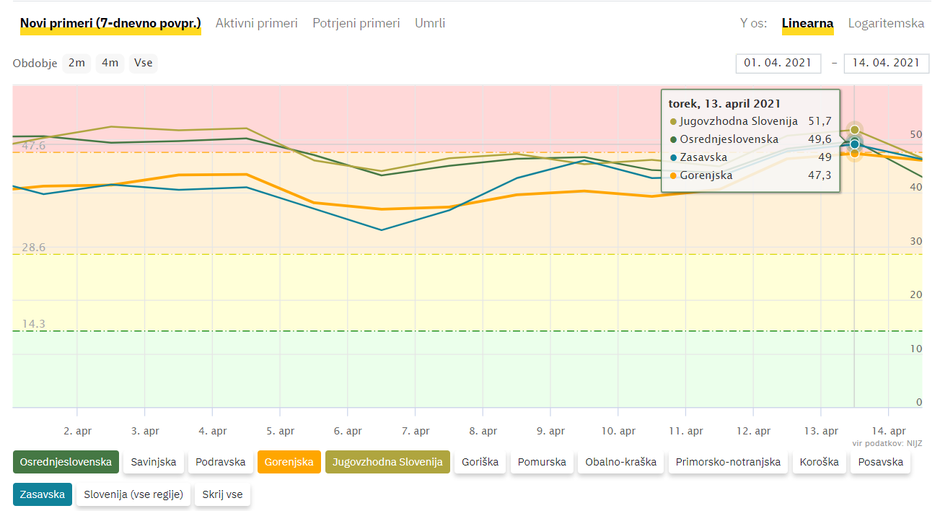Image resolution: width=940 pixels, height=511 pixels.
Task: Select the Umrli tab
Action: click(x=430, y=23)
